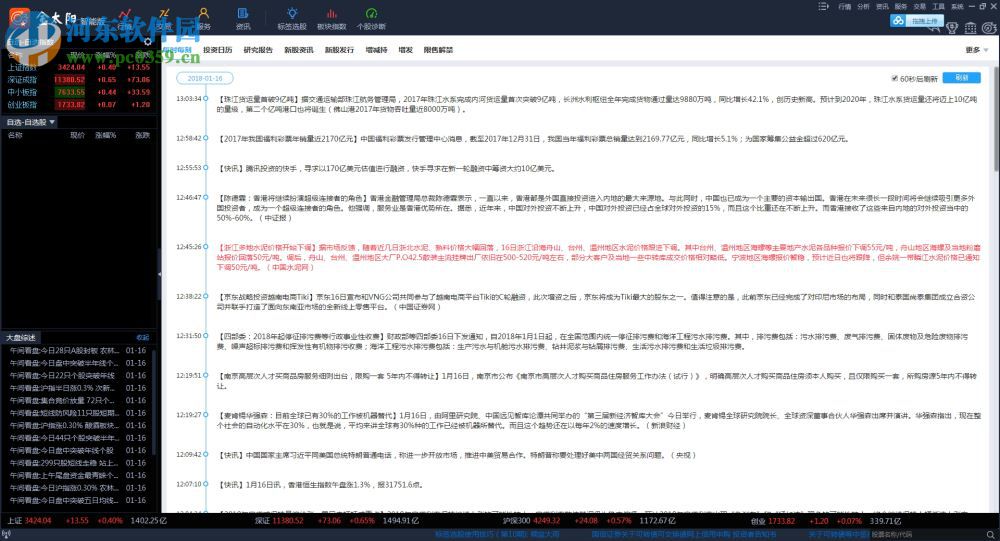Open the 系统 menu

click(957, 6)
